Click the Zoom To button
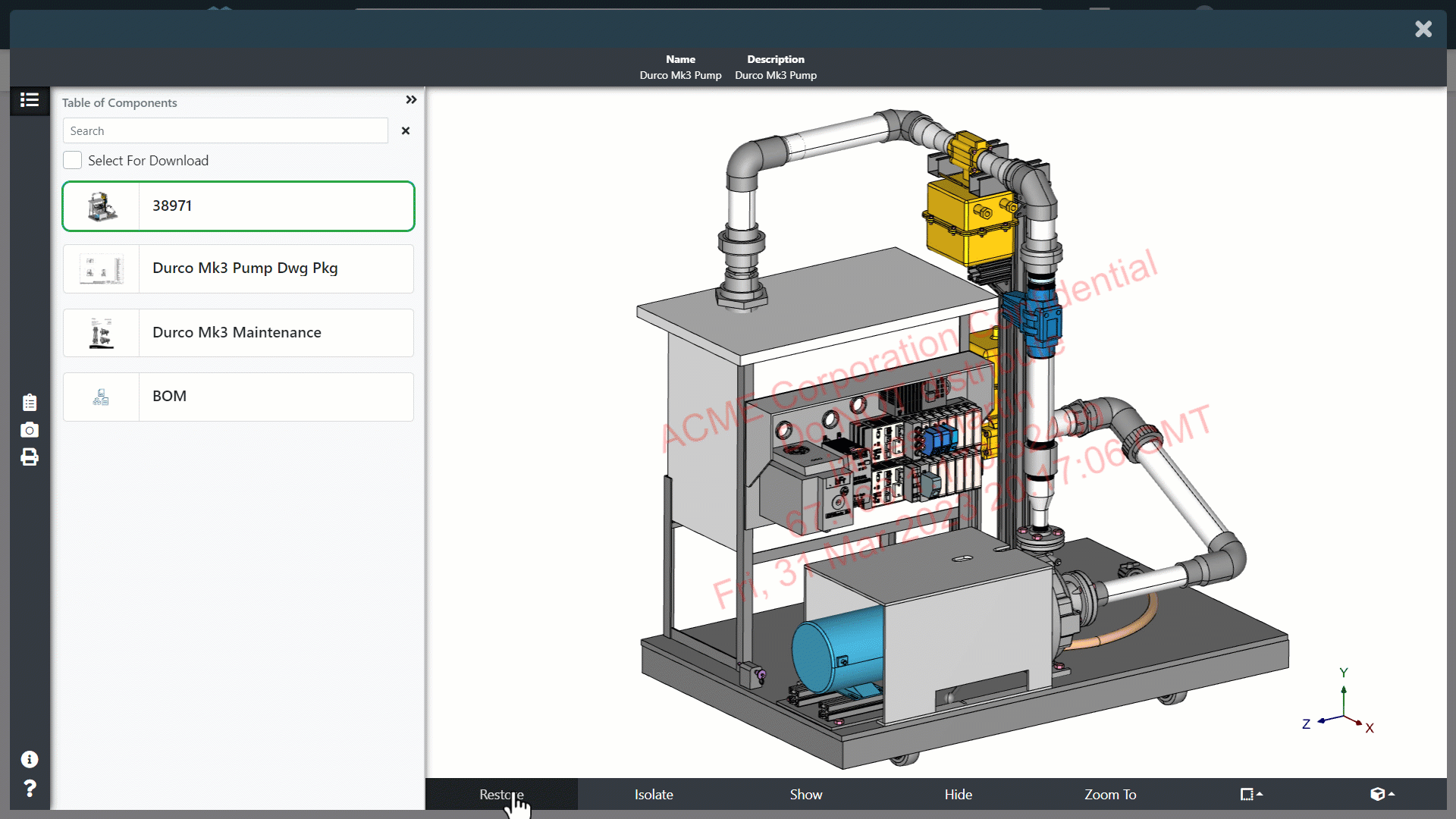 1110,794
